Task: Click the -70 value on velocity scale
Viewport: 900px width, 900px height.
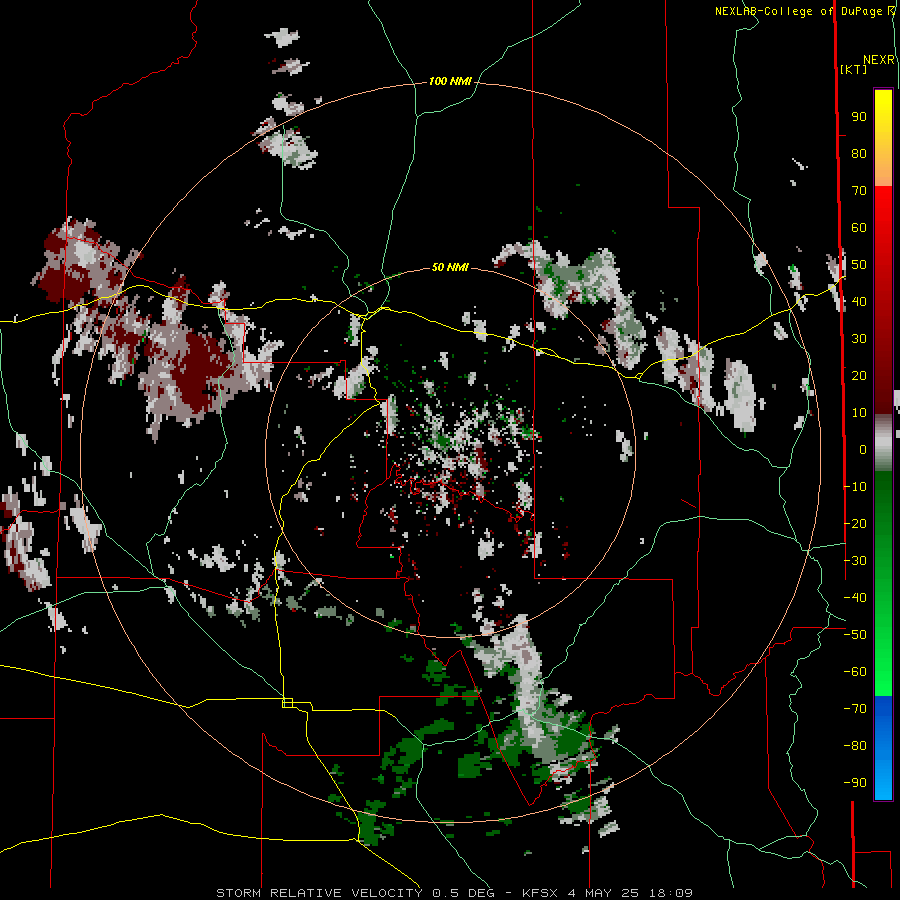Action: point(855,709)
